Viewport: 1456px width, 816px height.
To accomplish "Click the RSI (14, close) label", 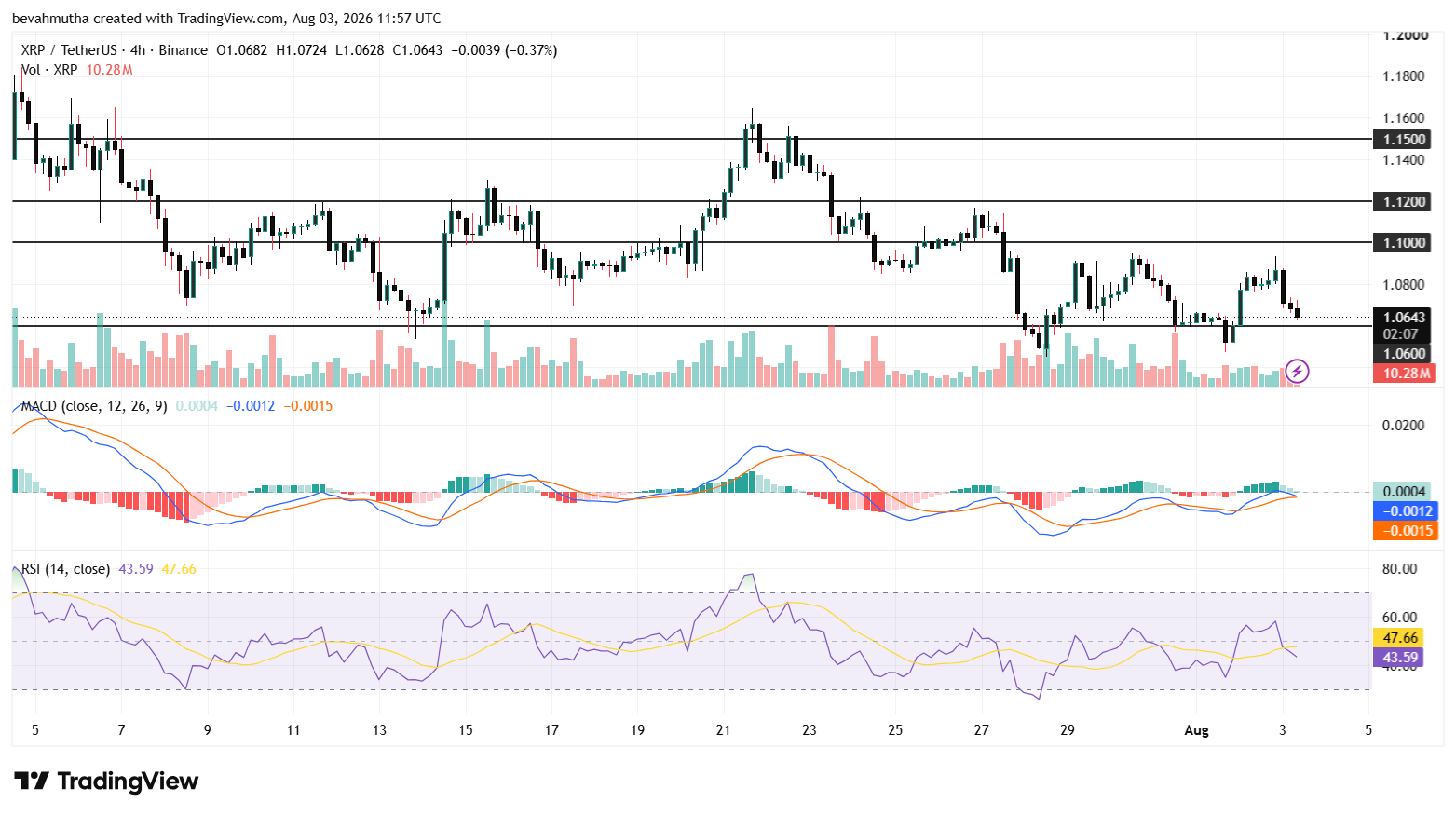I will 66,569.
